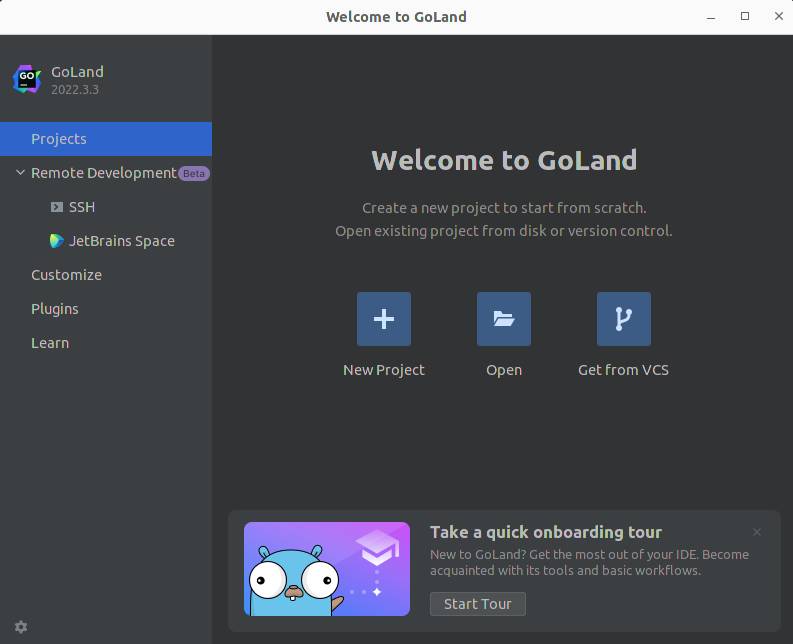Click the Open folder icon
Screen dimensions: 793x644
pos(504,319)
